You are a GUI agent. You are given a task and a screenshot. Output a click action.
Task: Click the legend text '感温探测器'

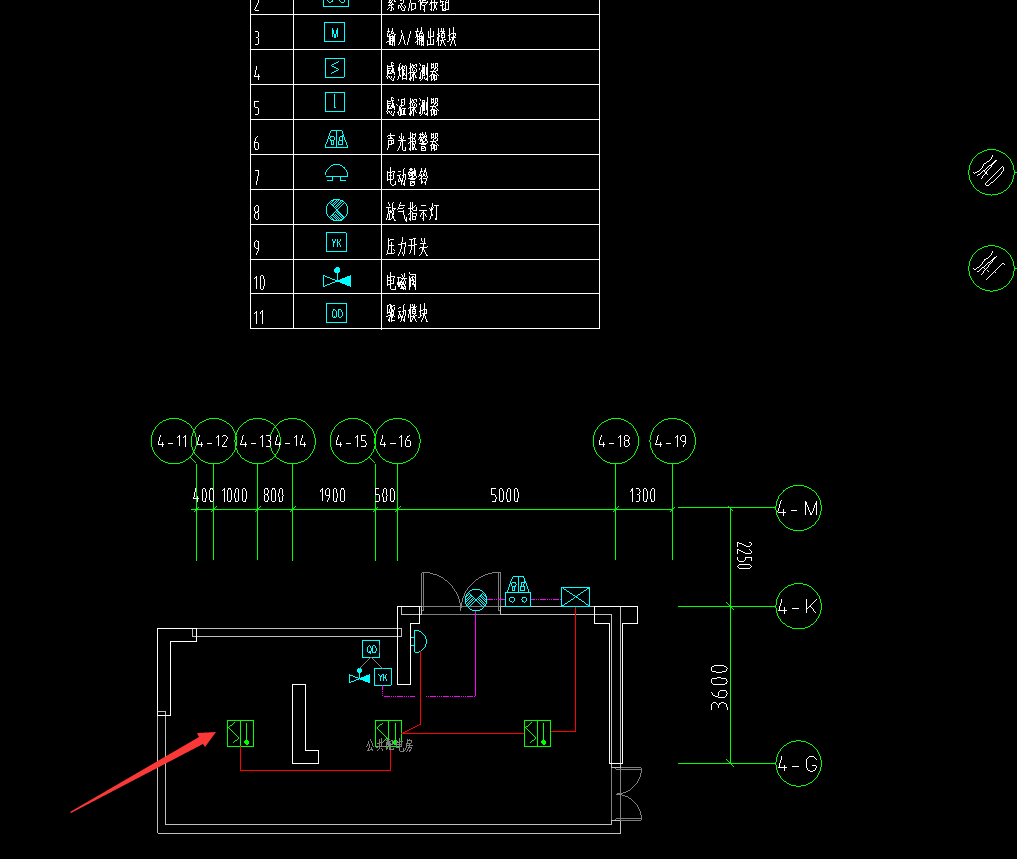413,107
